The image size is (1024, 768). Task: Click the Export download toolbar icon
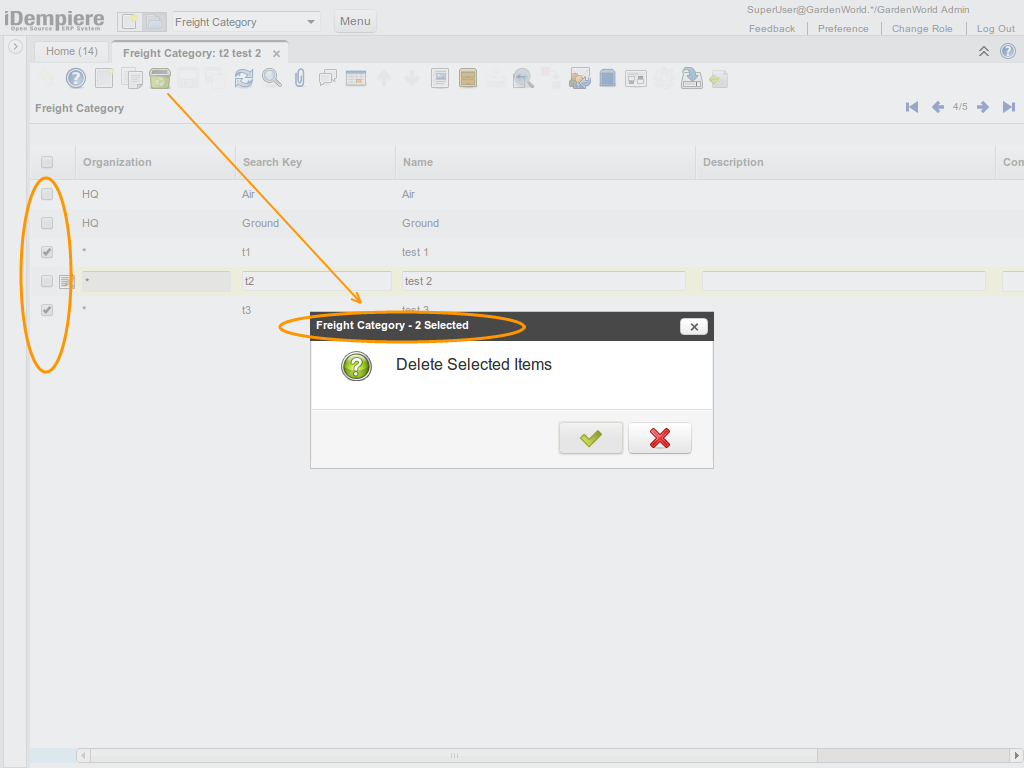click(691, 78)
